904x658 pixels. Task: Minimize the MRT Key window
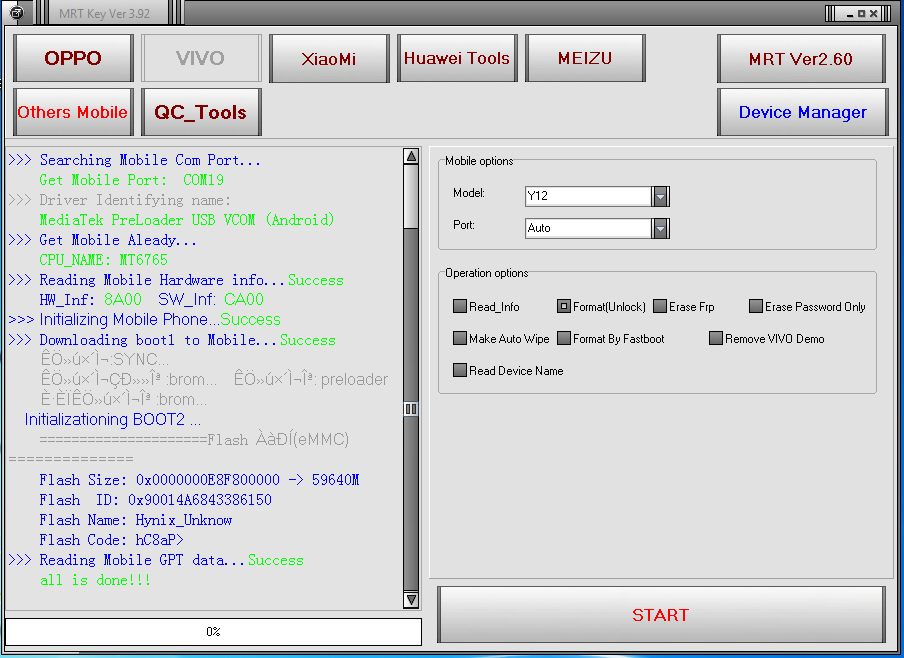tap(850, 14)
